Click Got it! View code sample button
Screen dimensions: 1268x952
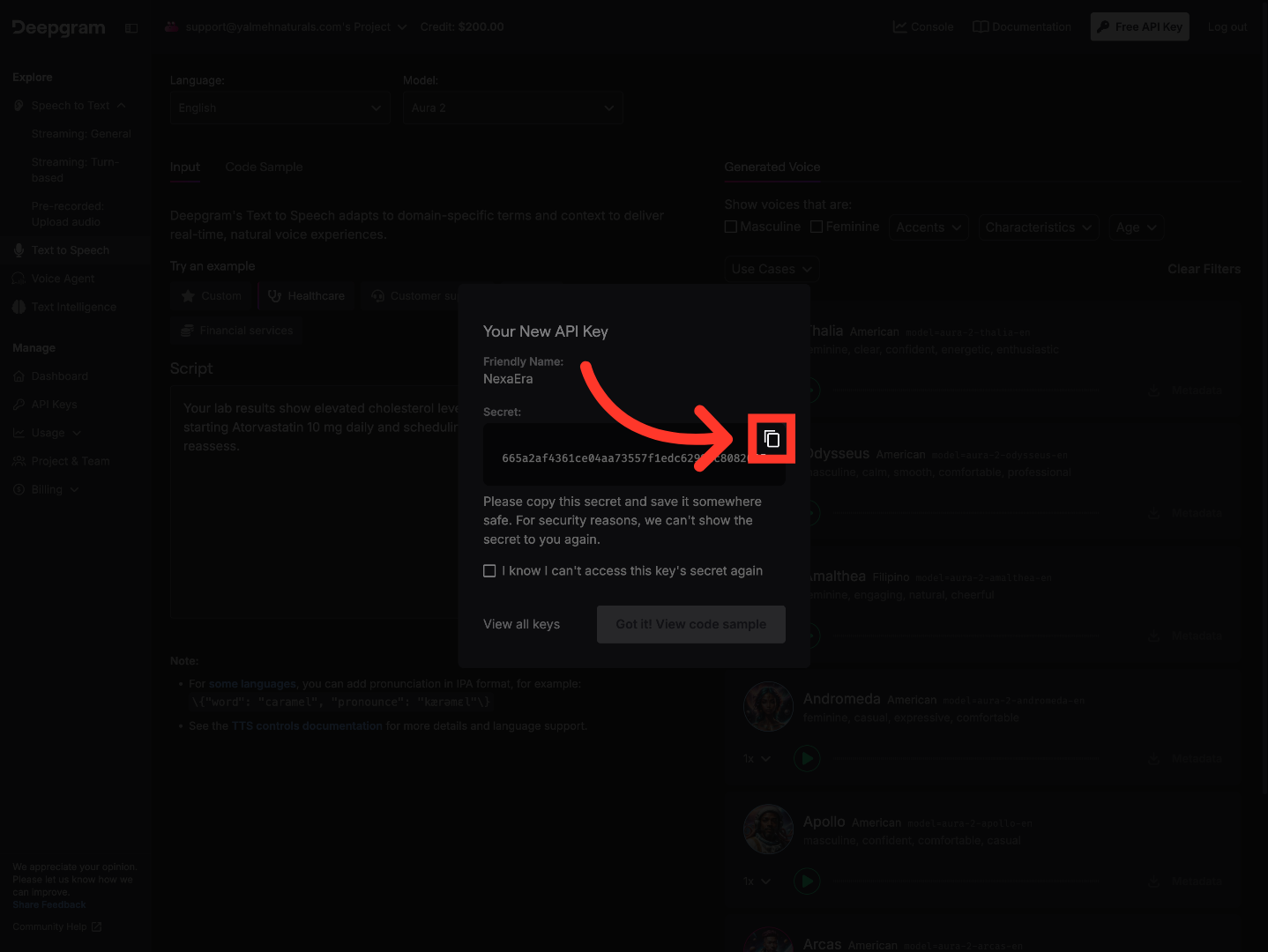691,624
